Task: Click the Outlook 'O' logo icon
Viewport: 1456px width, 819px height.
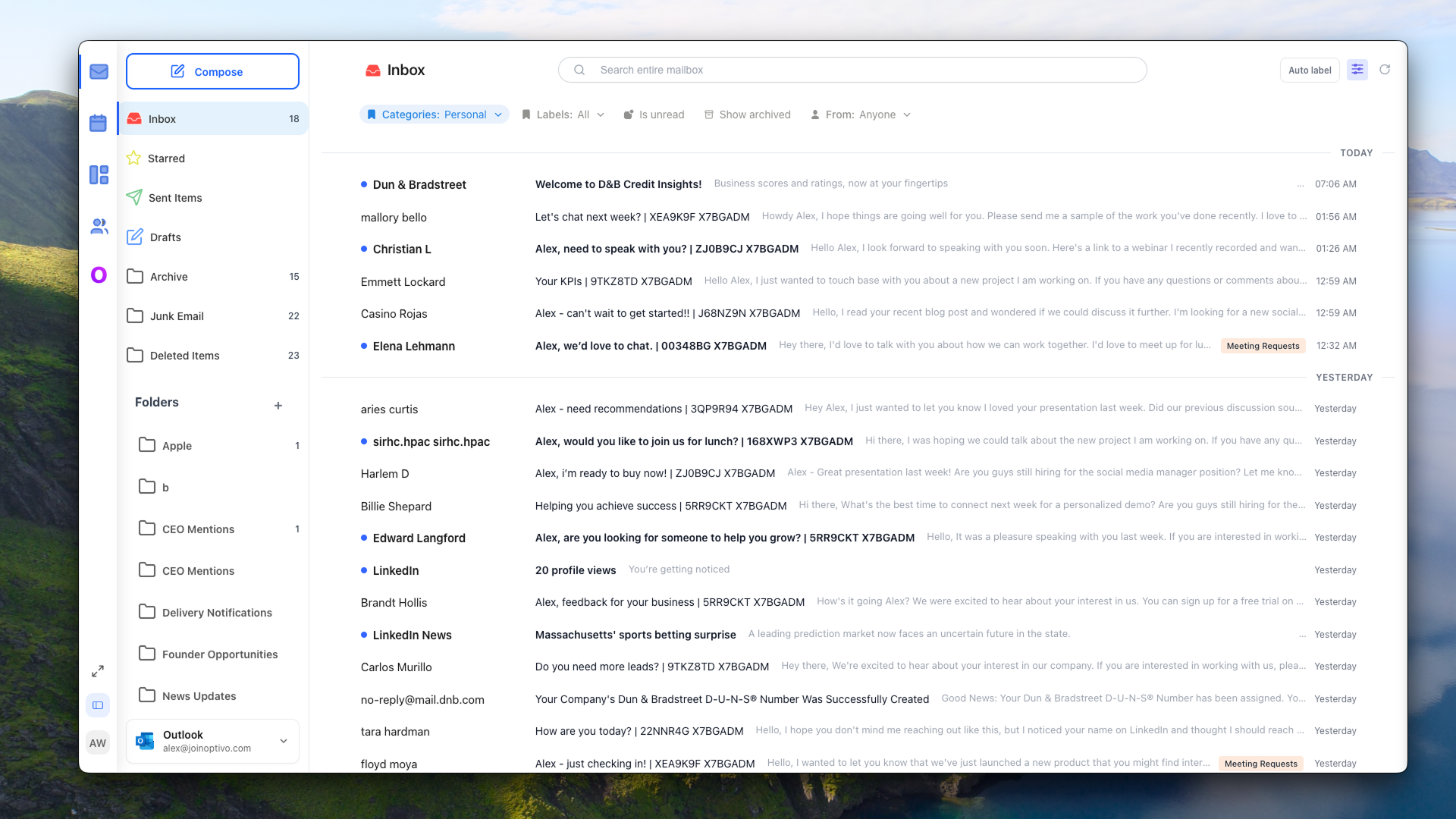Action: [x=98, y=275]
